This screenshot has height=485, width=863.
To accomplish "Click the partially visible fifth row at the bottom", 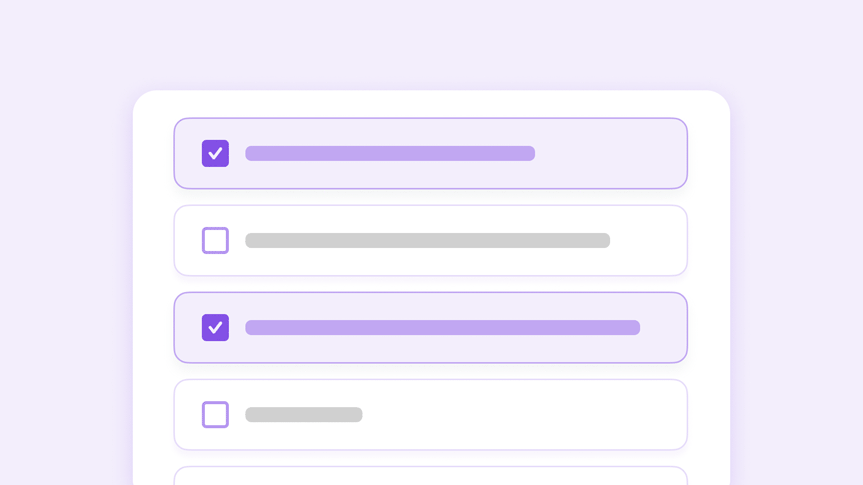I will pyautogui.click(x=430, y=477).
